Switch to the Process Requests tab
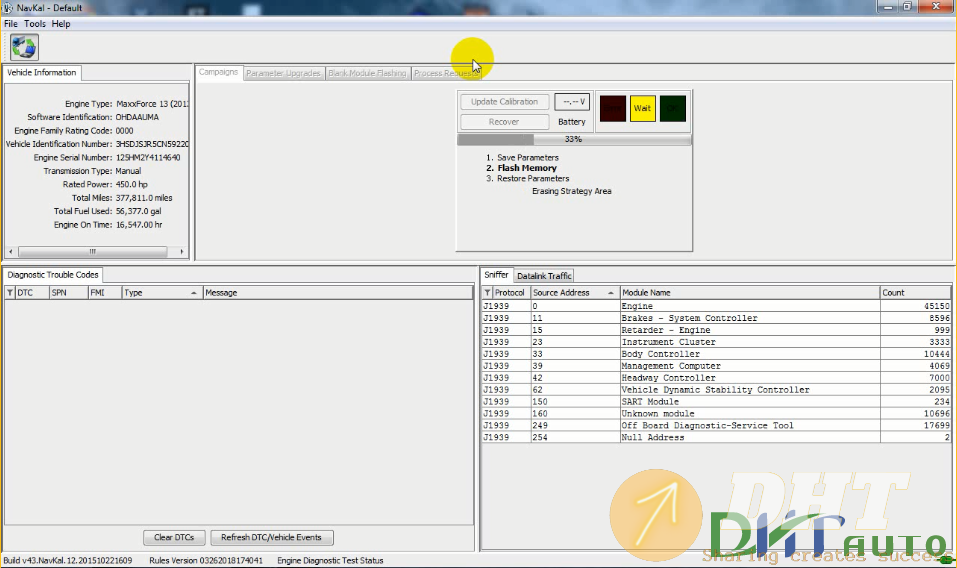957x568 pixels. click(x=445, y=73)
